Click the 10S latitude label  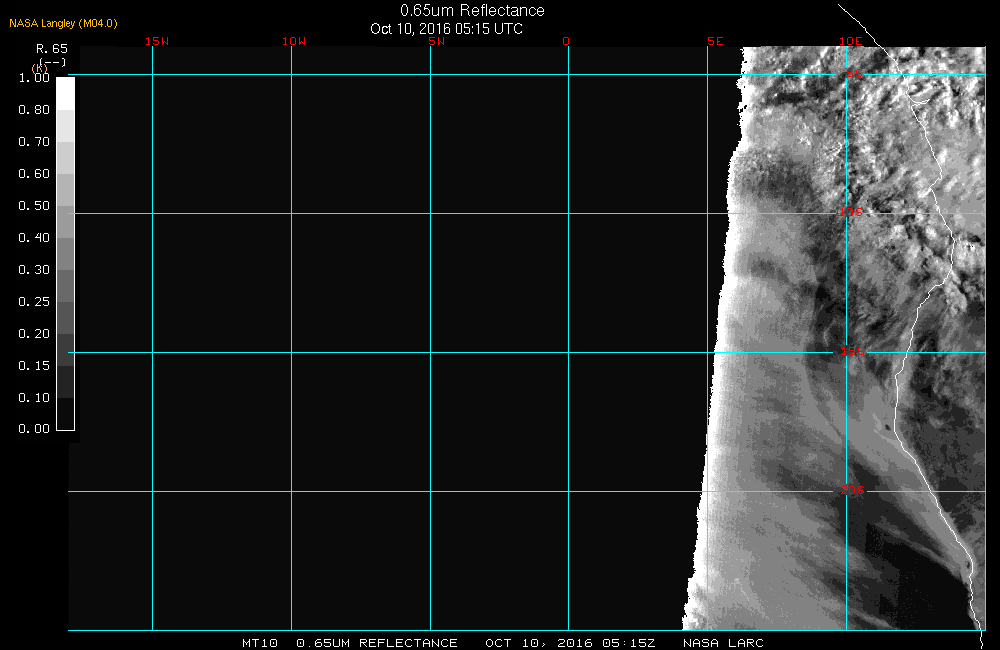pos(850,212)
